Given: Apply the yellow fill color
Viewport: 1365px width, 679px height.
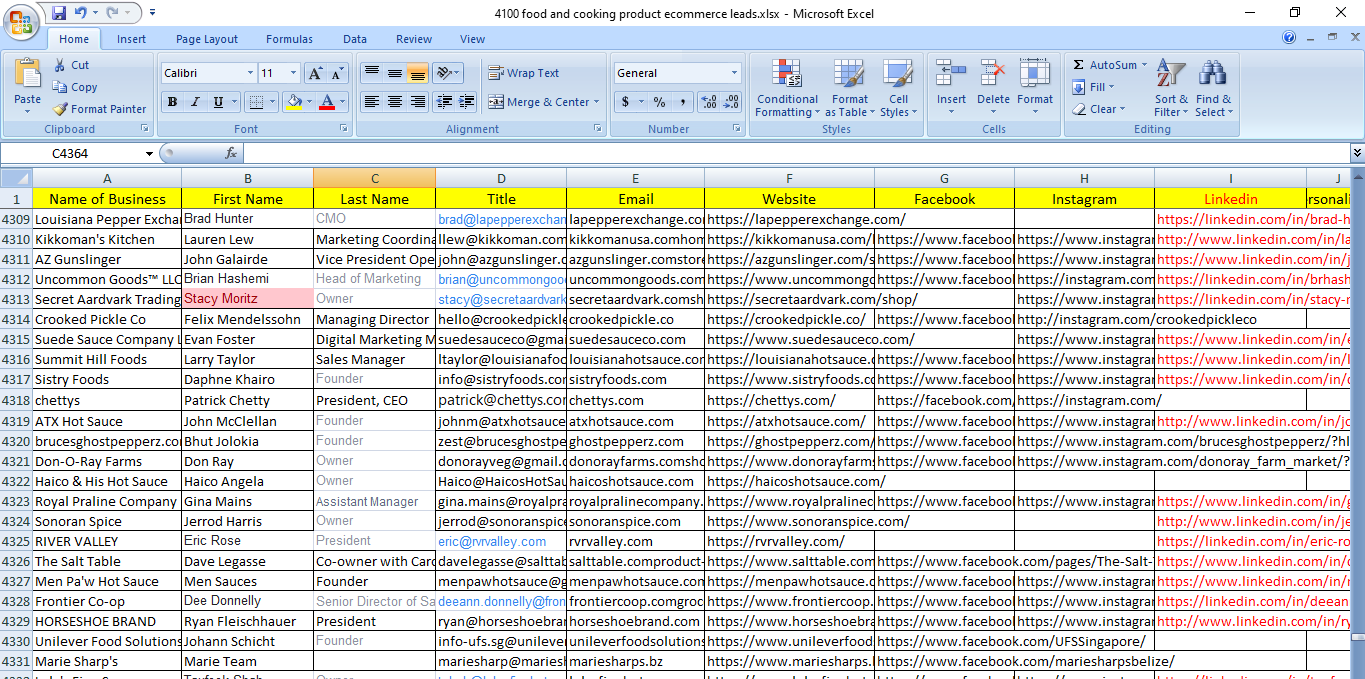Looking at the screenshot, I should [x=292, y=102].
